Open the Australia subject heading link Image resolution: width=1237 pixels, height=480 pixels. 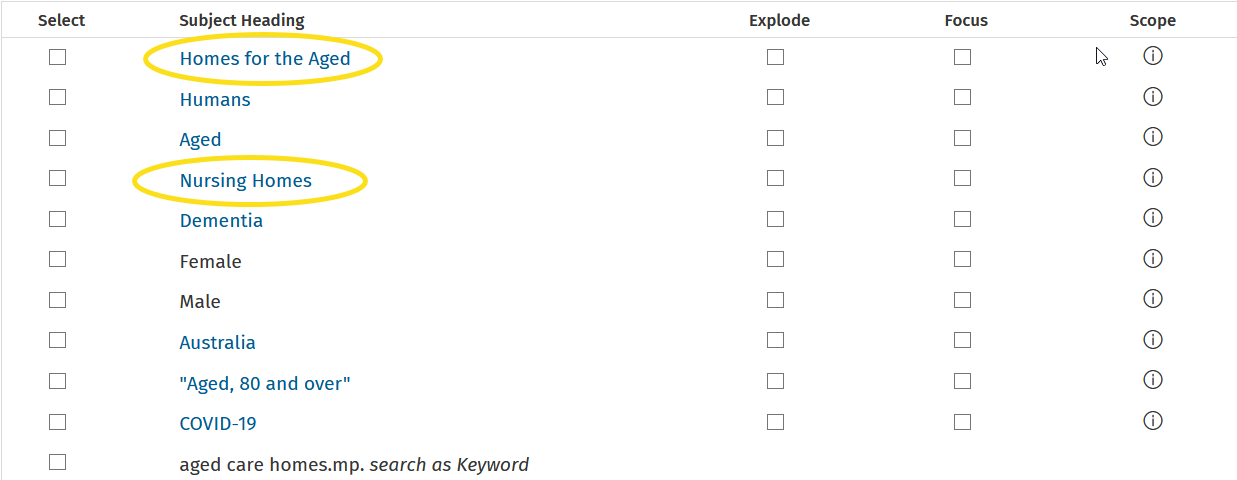tap(217, 343)
